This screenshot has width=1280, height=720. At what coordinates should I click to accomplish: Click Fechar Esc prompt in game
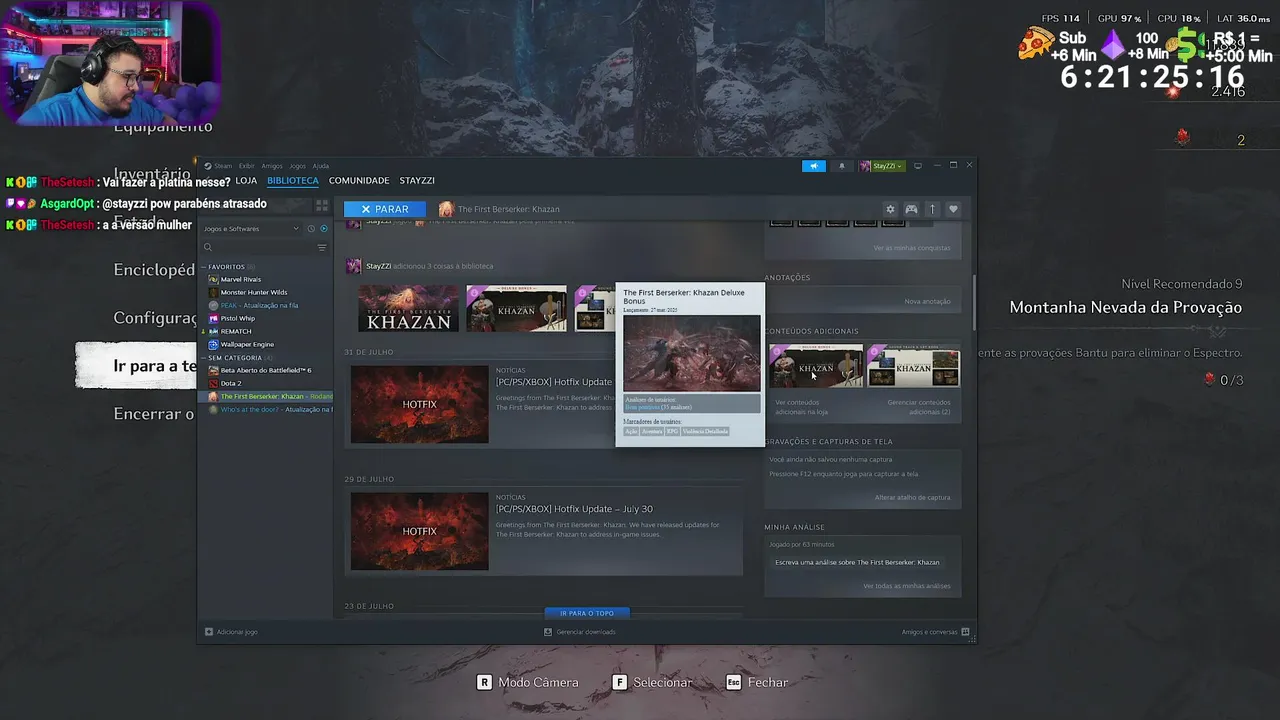(x=757, y=682)
